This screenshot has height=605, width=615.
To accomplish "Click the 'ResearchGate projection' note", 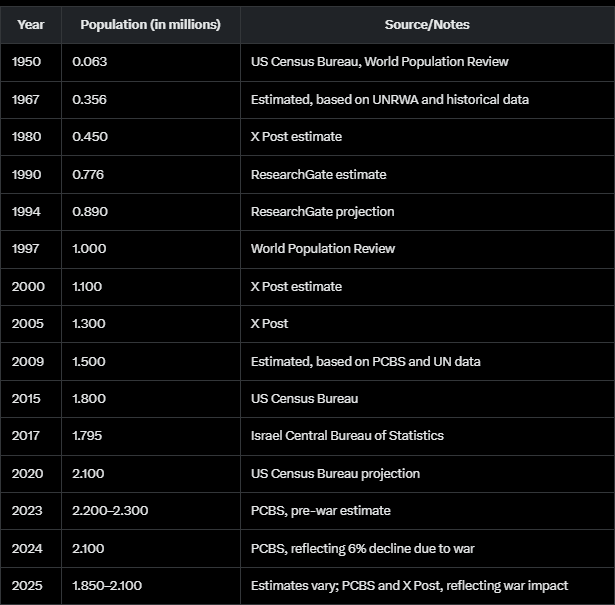I will point(322,212).
